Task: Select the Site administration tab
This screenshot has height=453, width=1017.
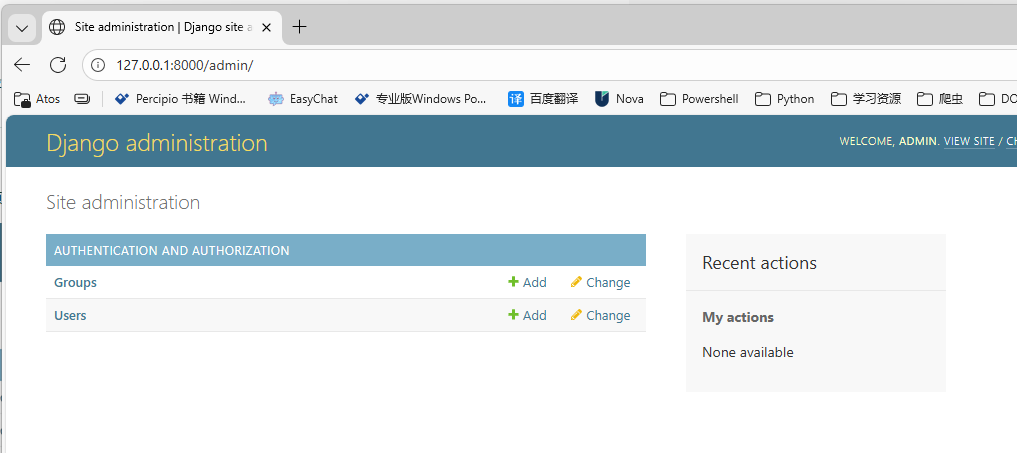Action: [x=162, y=27]
